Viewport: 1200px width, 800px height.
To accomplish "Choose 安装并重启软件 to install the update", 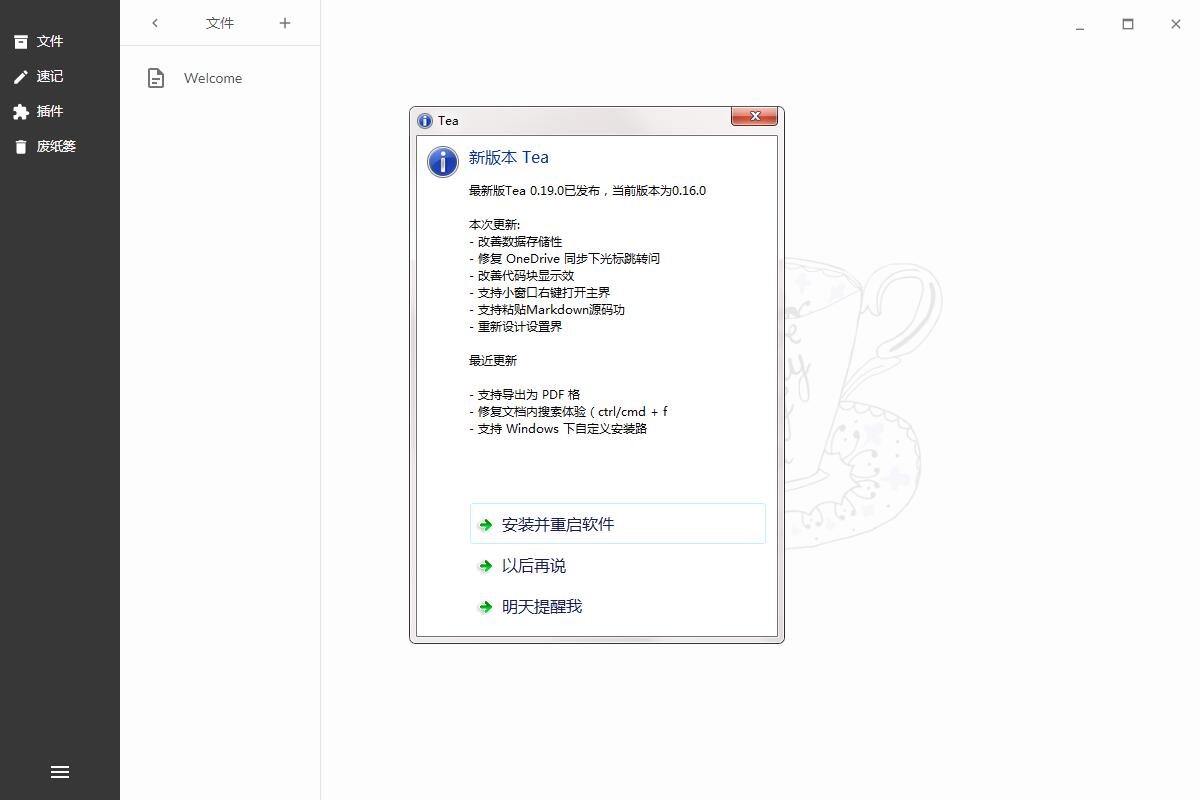I will click(x=618, y=524).
